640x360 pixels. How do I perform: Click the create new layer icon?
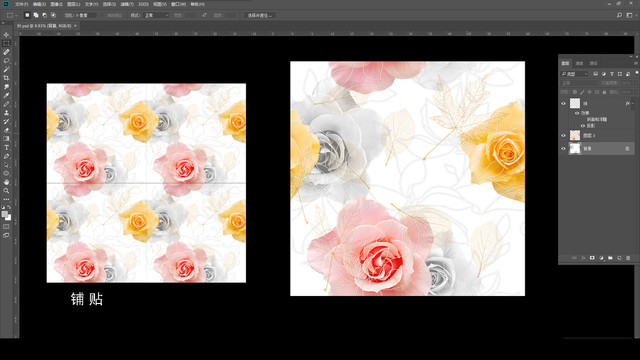(x=619, y=258)
